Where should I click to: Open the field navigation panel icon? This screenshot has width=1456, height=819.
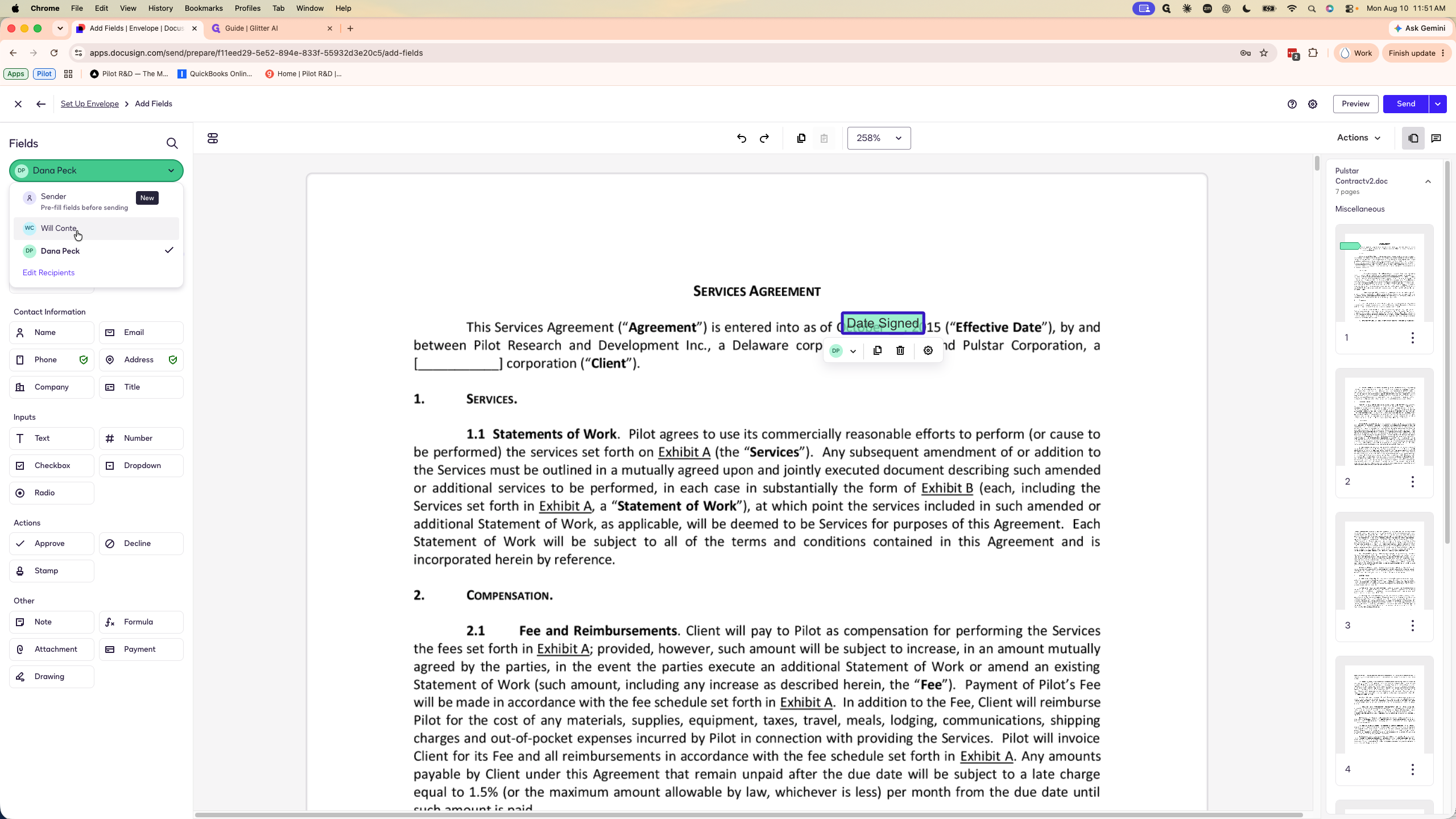[x=213, y=138]
